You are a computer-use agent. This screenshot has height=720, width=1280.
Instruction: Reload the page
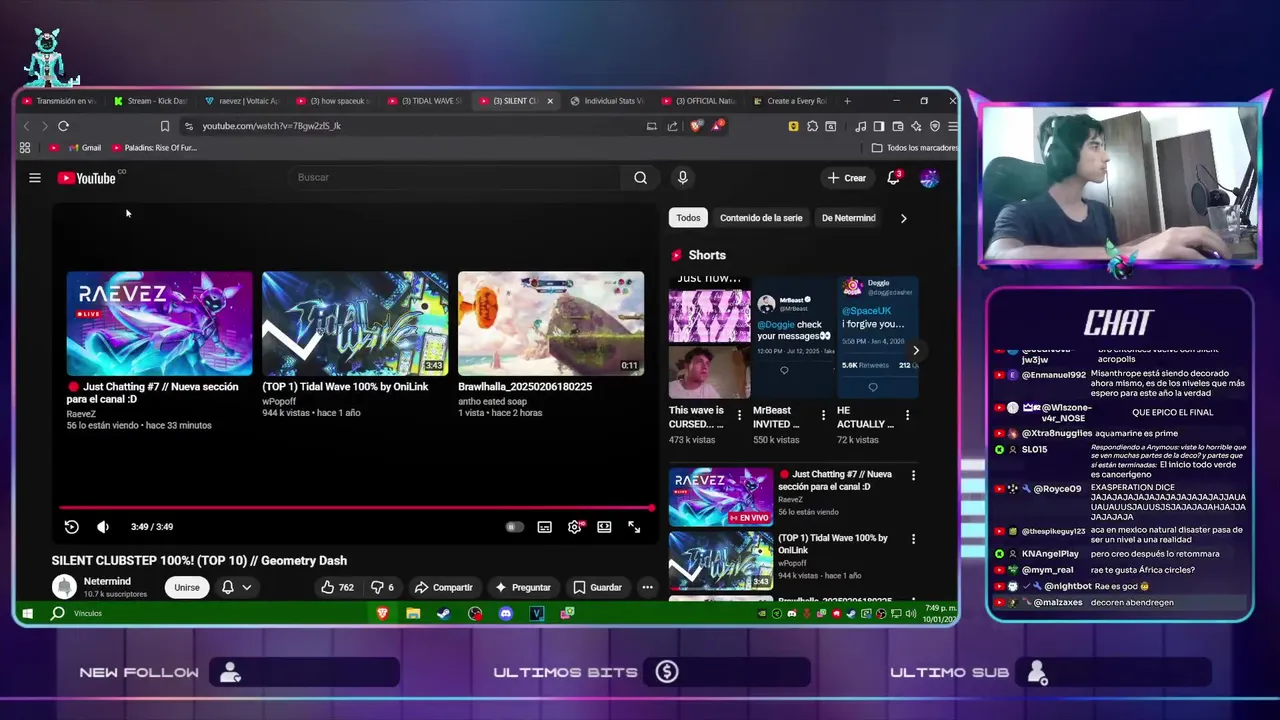tap(63, 126)
